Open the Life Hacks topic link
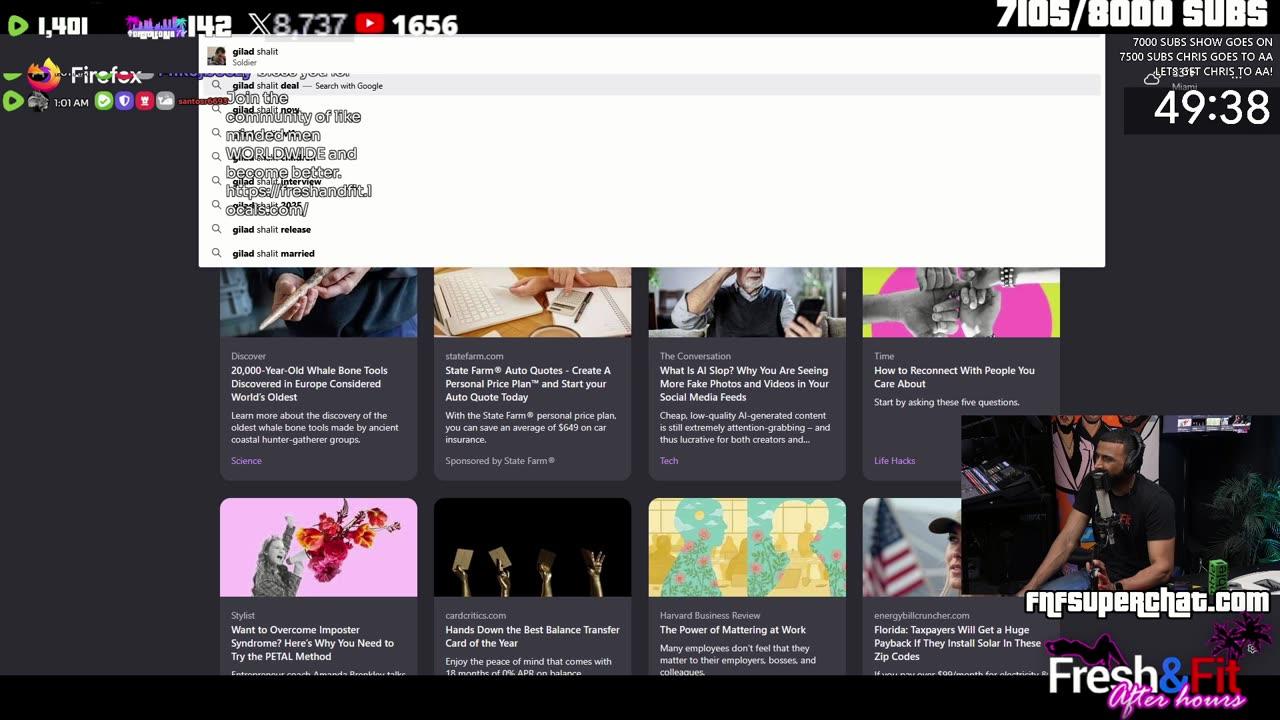The width and height of the screenshot is (1280, 720). point(894,461)
